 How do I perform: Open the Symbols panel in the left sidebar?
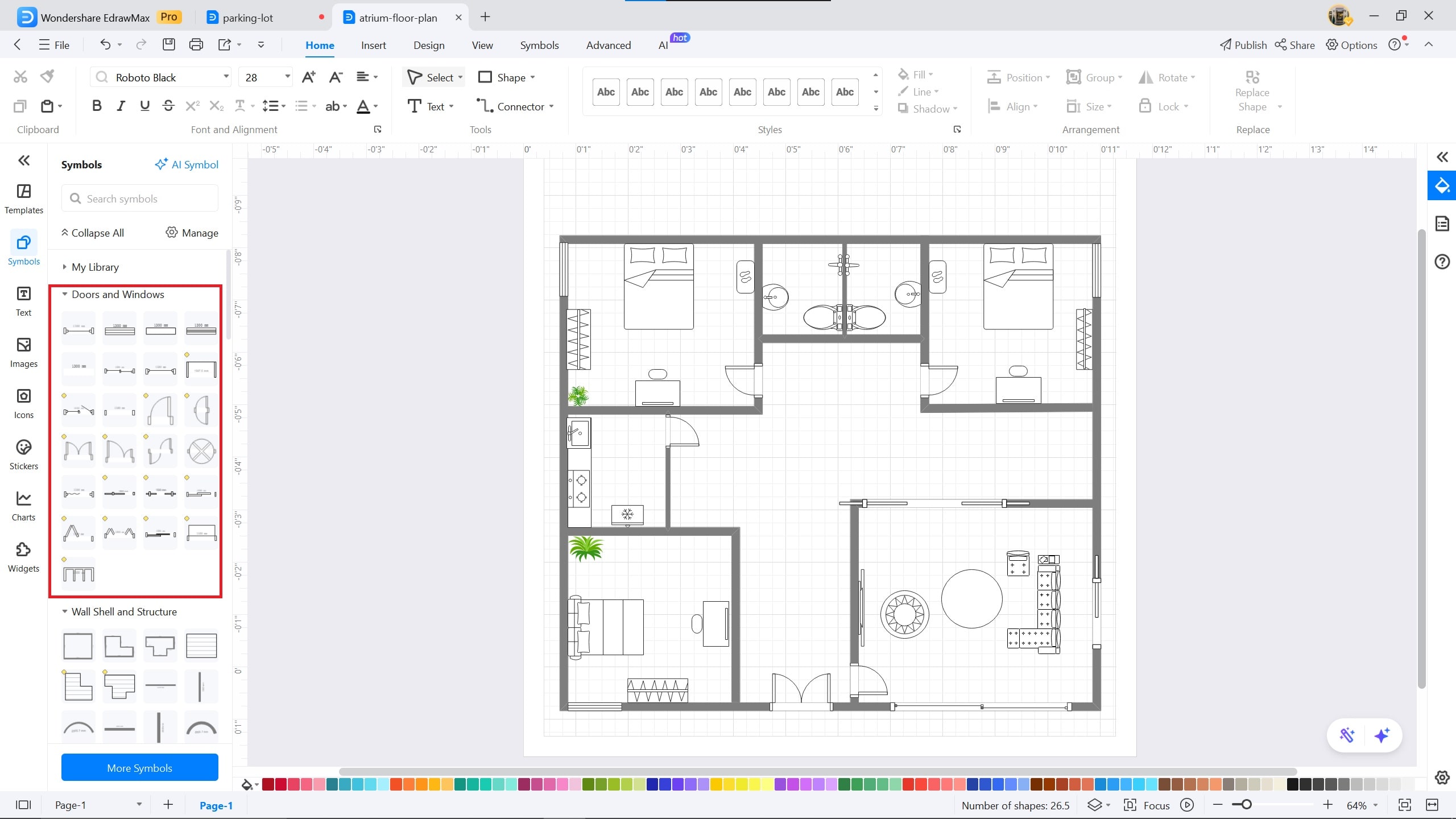(x=23, y=249)
